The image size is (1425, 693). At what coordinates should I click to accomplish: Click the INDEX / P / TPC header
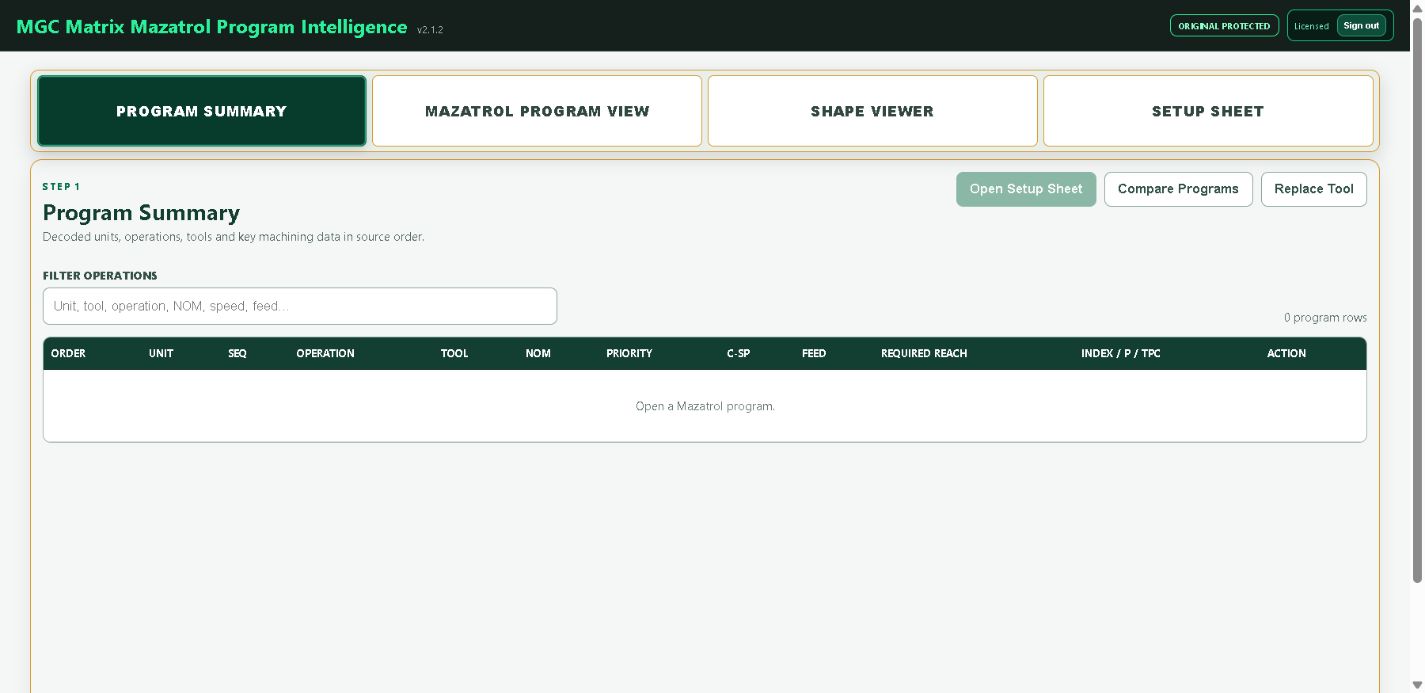pos(1121,353)
